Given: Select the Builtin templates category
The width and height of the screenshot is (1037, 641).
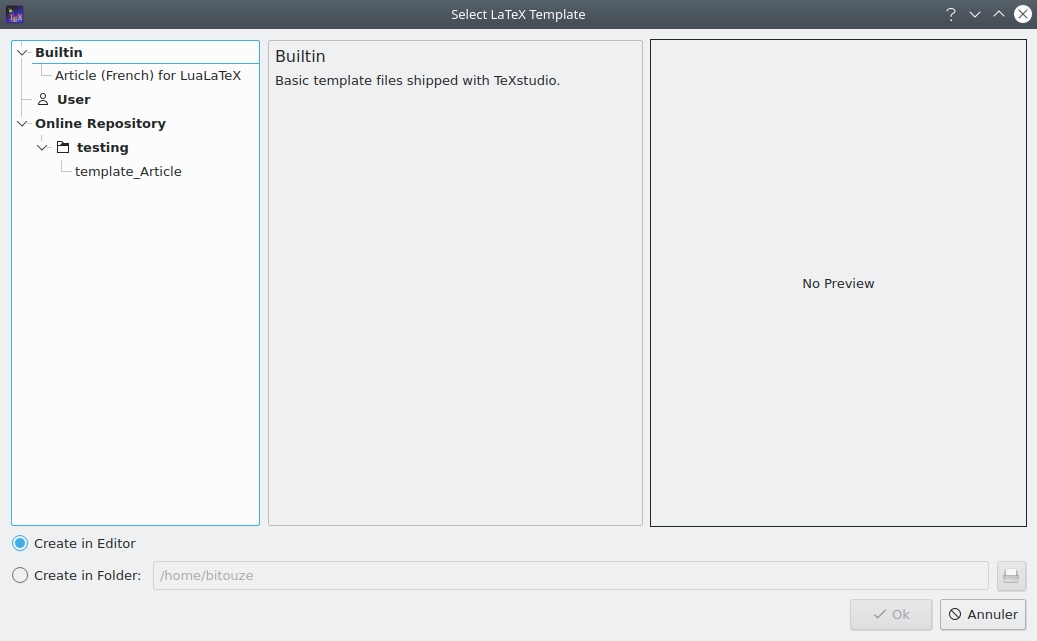Looking at the screenshot, I should (57, 52).
